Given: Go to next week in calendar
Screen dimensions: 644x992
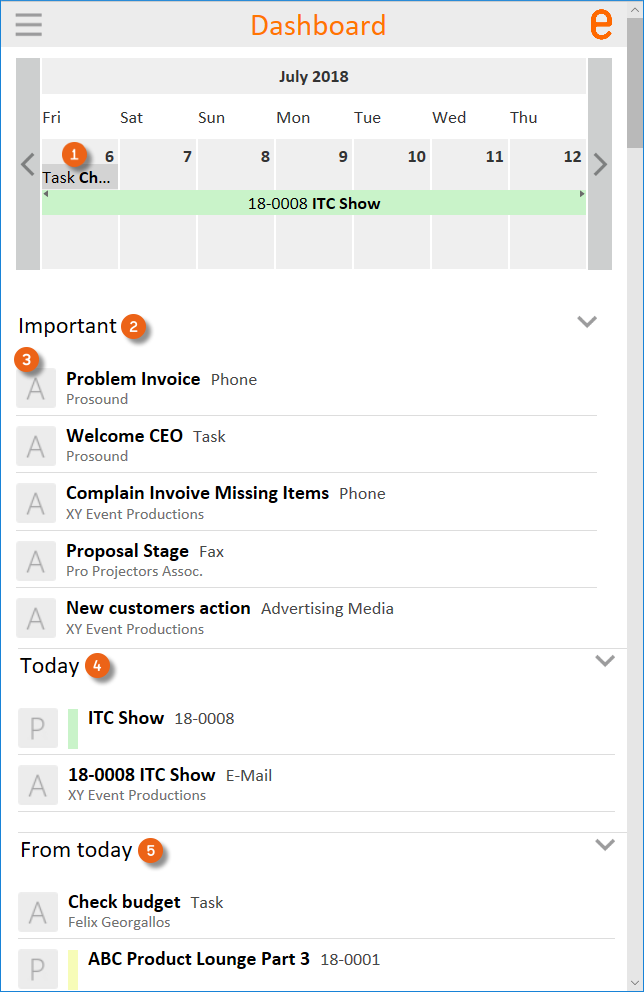Looking at the screenshot, I should pos(600,164).
